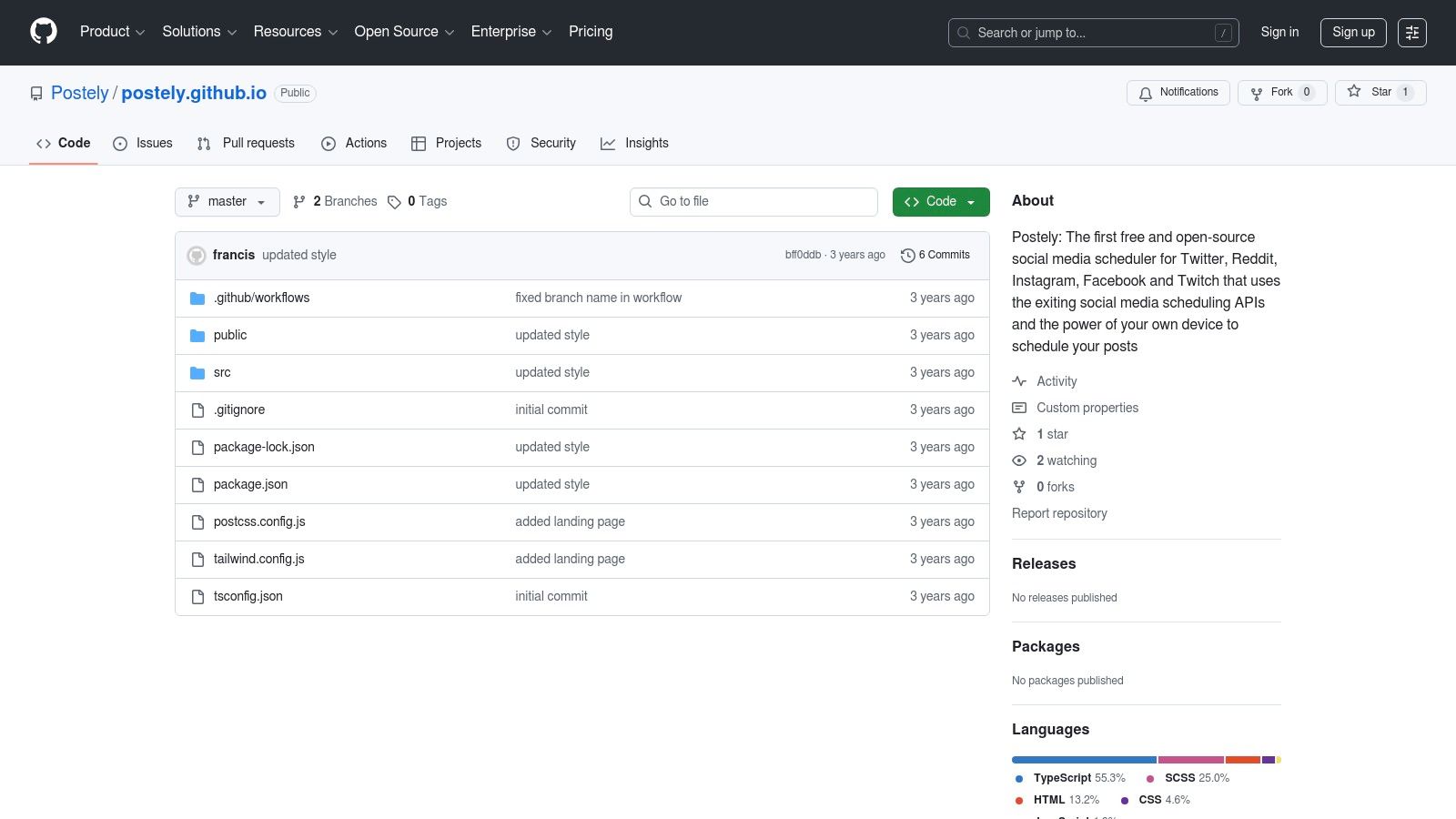Click the eye icon next to 2 watching

(1019, 460)
